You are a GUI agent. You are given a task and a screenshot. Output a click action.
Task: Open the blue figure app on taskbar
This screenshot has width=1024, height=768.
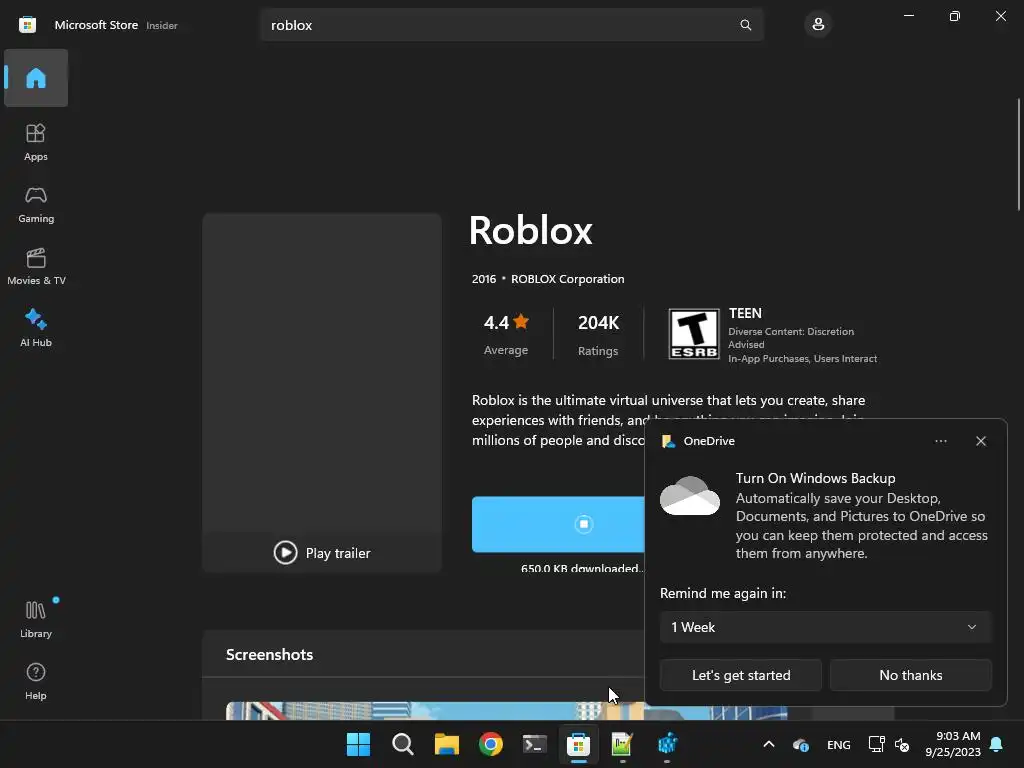pos(667,744)
